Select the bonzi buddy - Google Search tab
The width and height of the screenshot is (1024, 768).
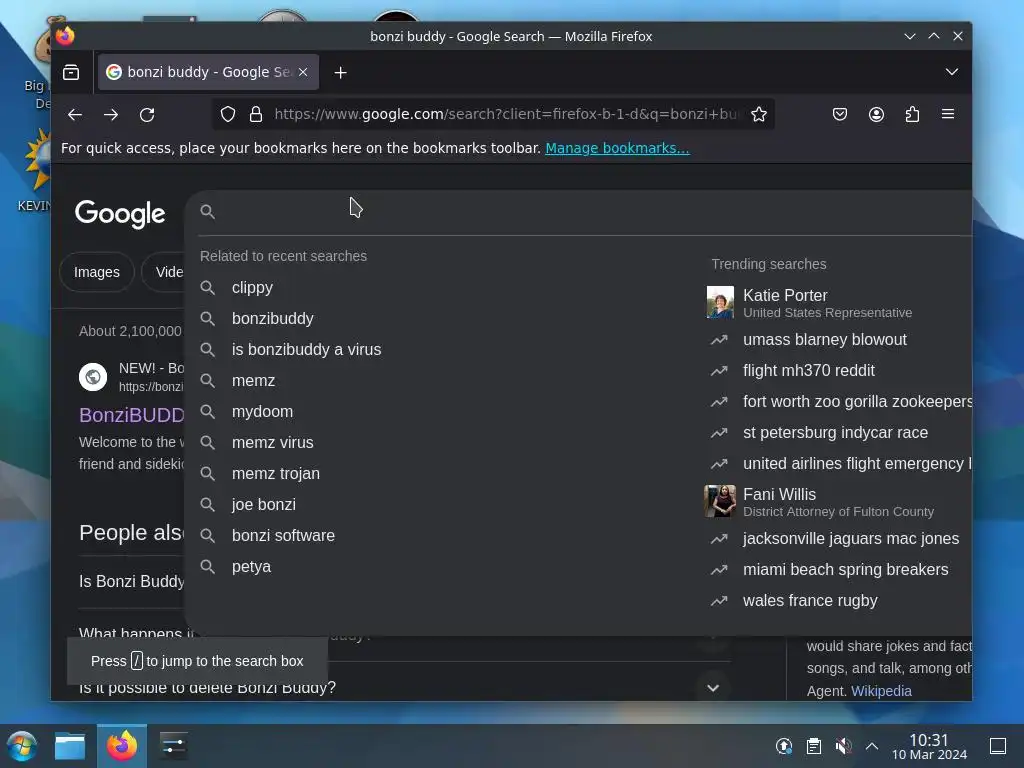pos(208,72)
